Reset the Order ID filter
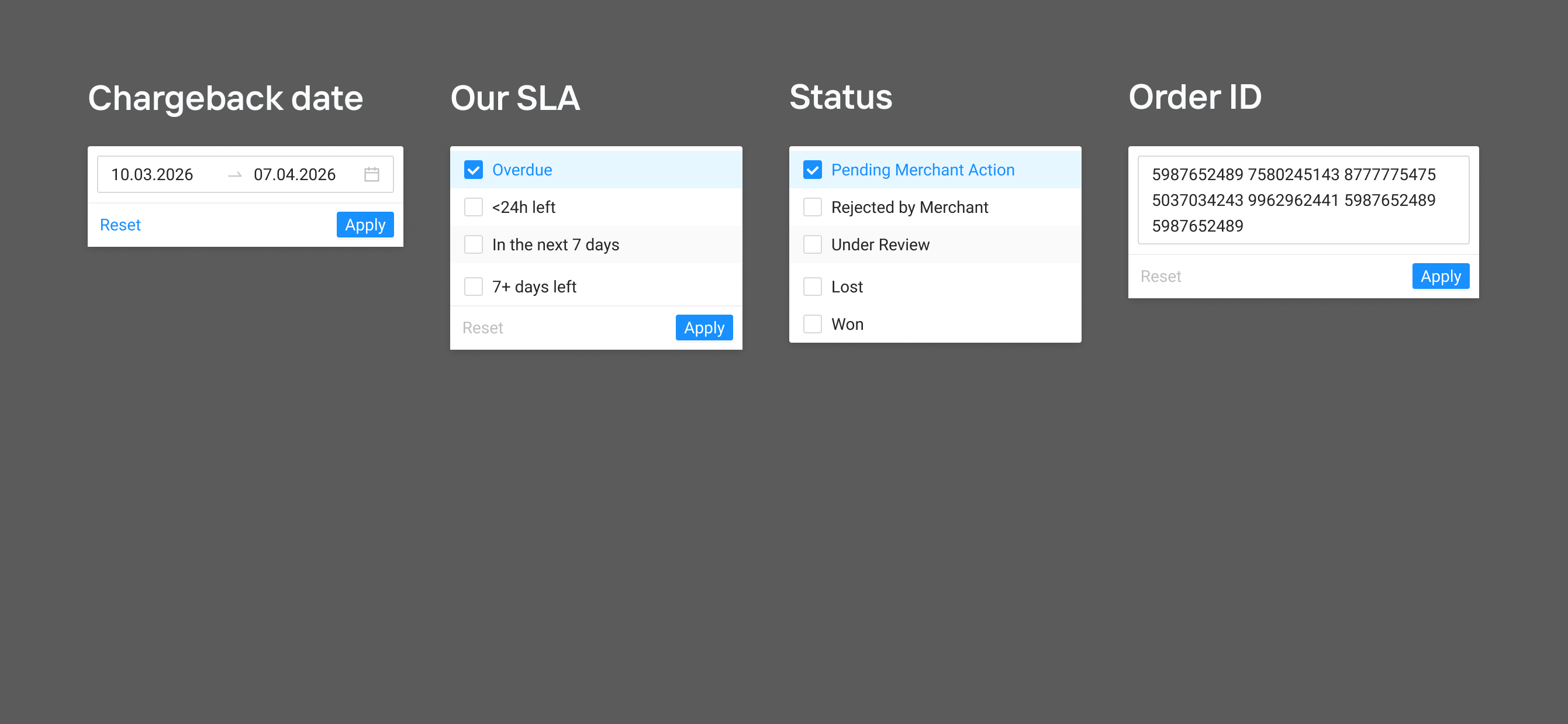This screenshot has height=724, width=1568. (1160, 277)
